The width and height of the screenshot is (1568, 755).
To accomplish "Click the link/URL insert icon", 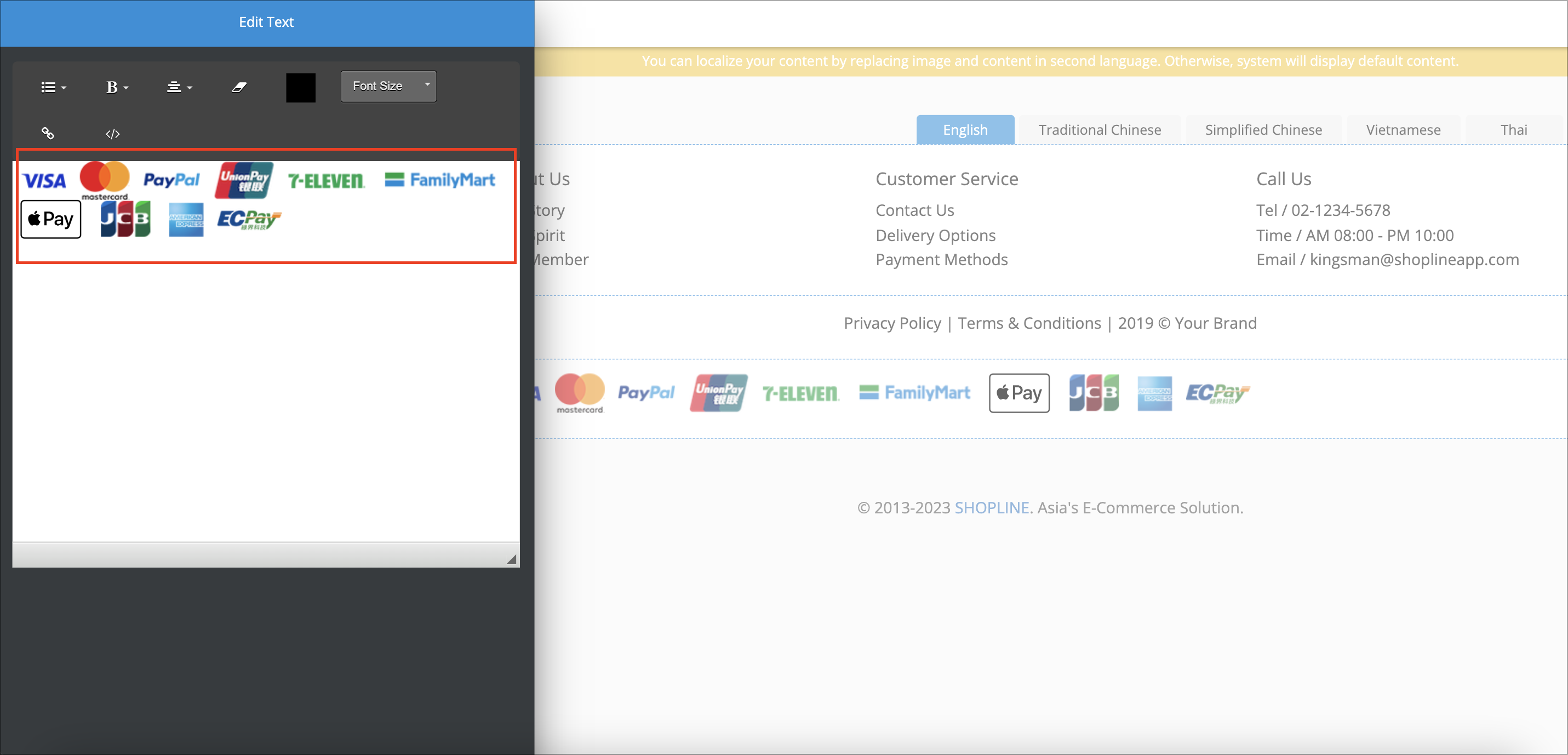I will pyautogui.click(x=48, y=133).
